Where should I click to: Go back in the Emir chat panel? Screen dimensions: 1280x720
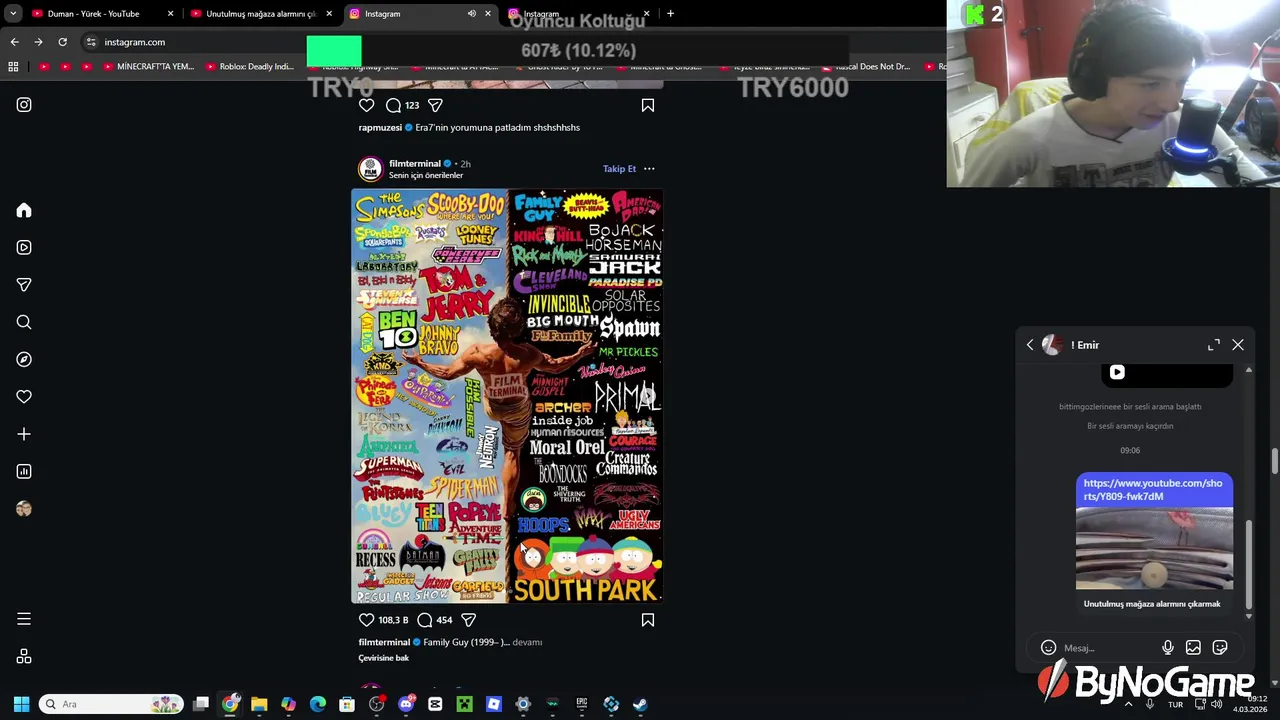[x=1030, y=345]
